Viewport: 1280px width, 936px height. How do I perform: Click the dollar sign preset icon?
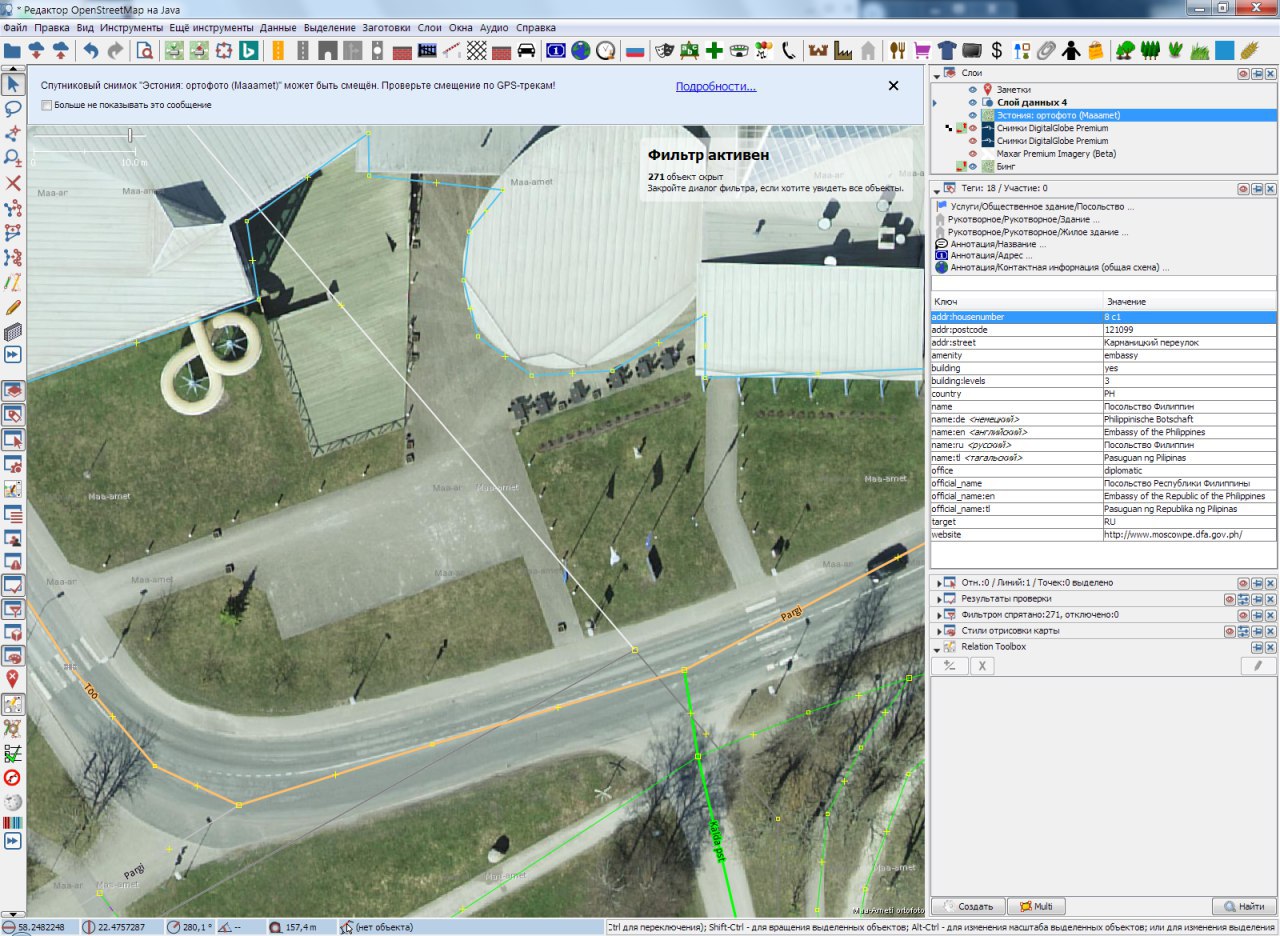pos(997,49)
